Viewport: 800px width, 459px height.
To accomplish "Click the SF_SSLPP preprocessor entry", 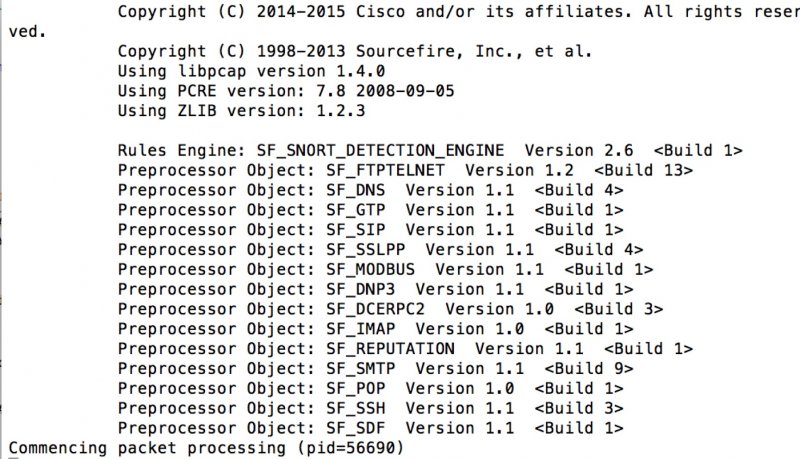I will click(381, 250).
